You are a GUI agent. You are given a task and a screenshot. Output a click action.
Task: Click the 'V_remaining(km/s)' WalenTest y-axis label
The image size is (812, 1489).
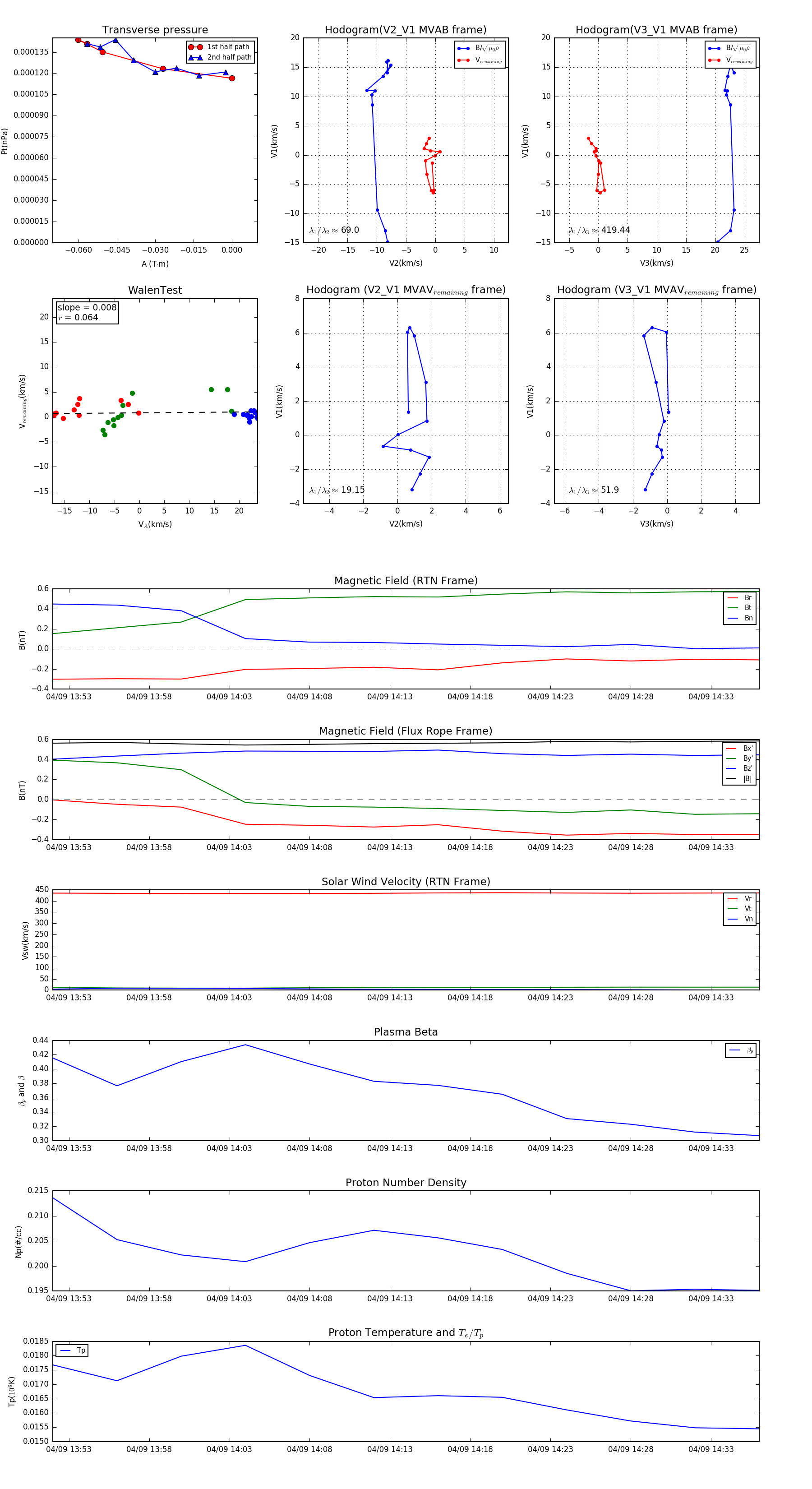[x=22, y=401]
